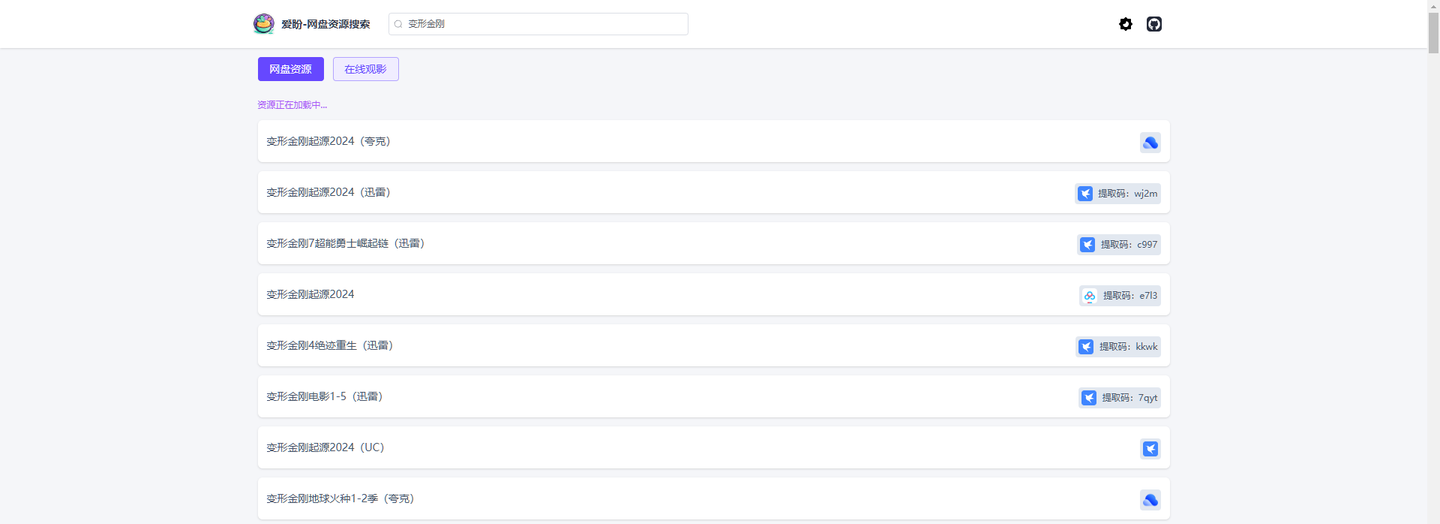Open the 变形金刚7超能勇士崛起链（迅雷） result

tap(345, 243)
